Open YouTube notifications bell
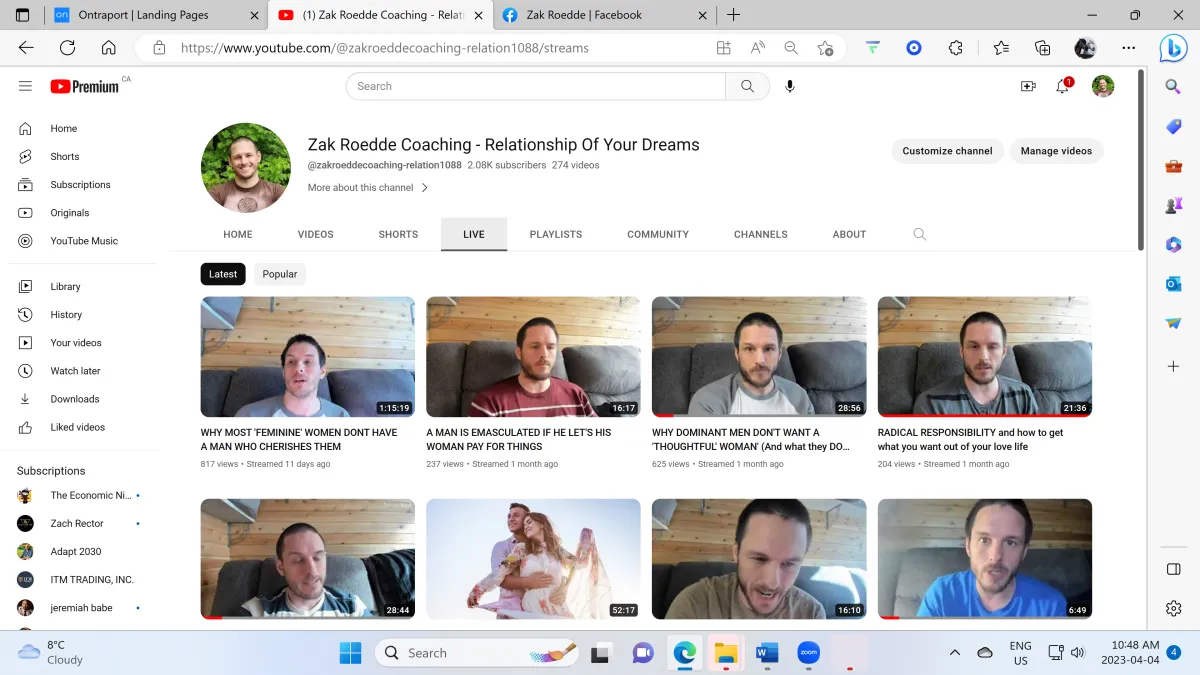This screenshot has height=675, width=1200. click(1063, 86)
